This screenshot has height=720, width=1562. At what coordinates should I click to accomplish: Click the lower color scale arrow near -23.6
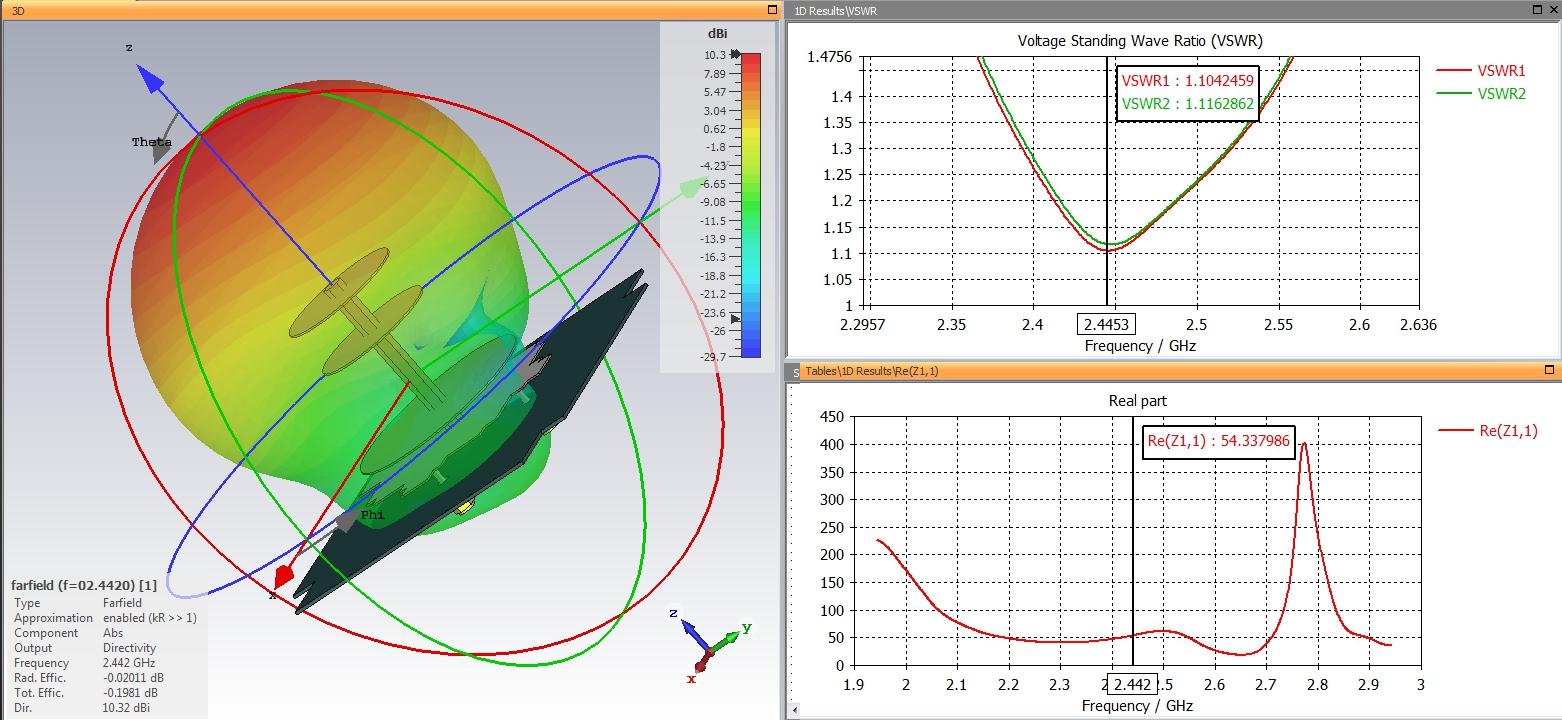click(737, 320)
